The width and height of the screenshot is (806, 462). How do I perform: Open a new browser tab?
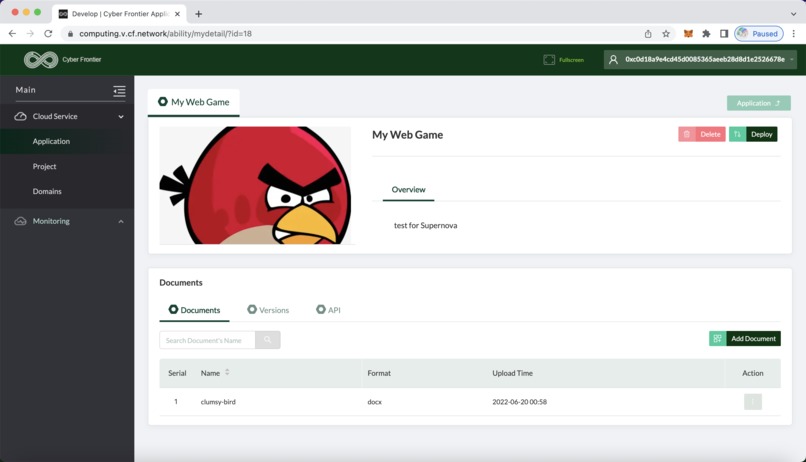[198, 14]
